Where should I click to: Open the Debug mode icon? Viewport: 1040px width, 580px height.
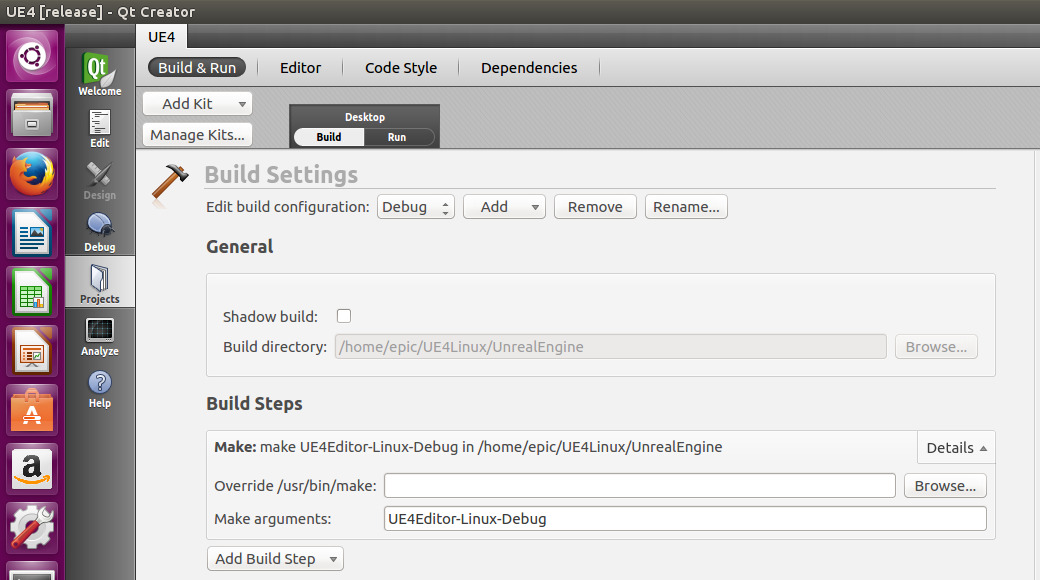click(x=99, y=232)
